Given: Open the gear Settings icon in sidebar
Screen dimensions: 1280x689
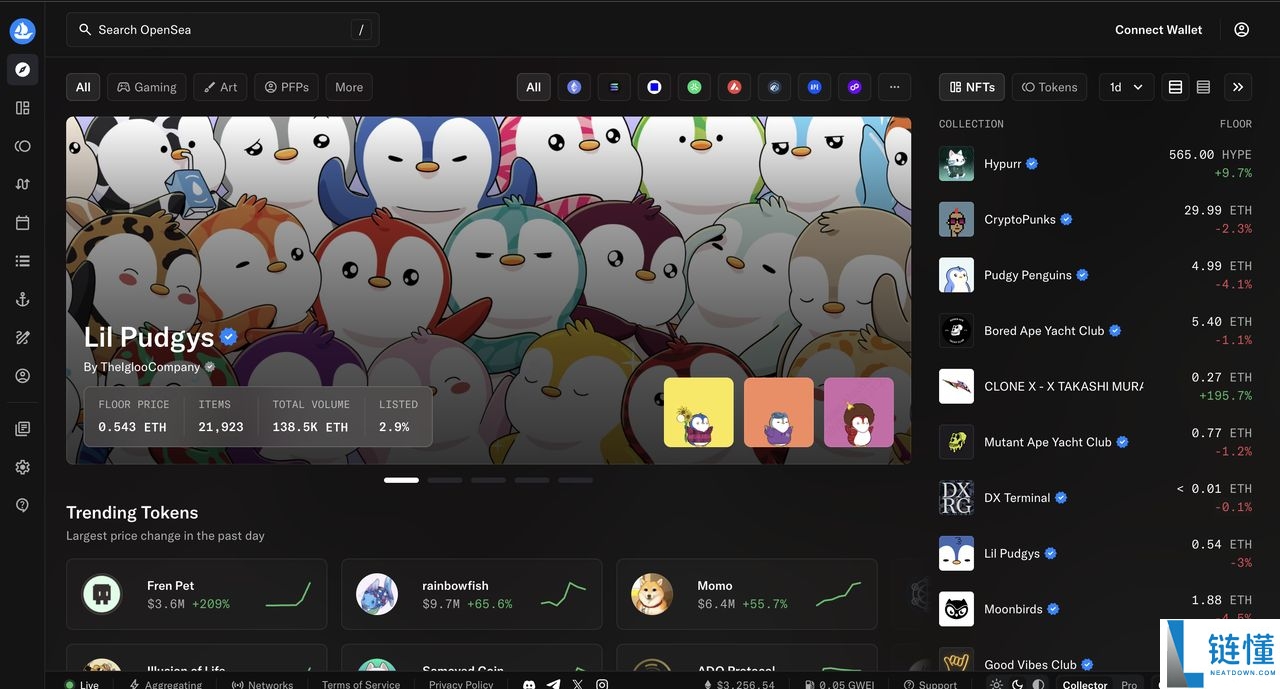Looking at the screenshot, I should [22, 467].
